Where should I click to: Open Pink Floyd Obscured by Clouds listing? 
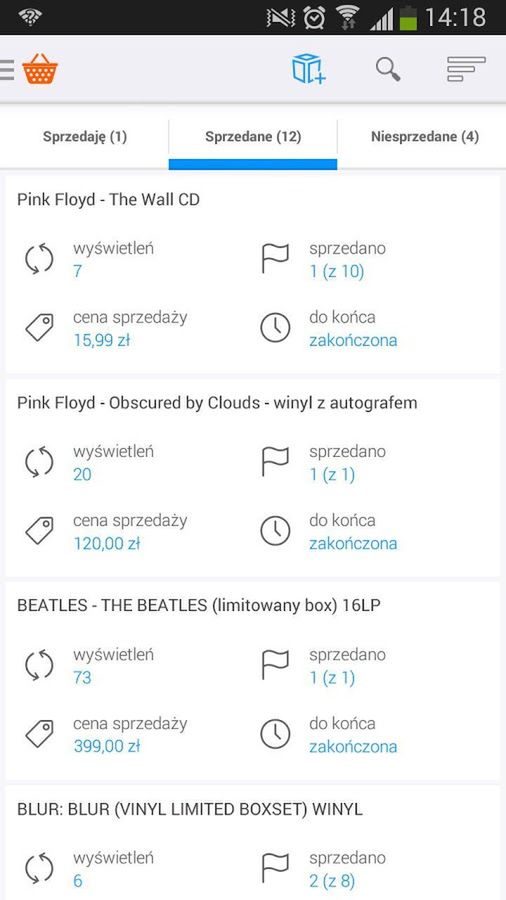217,403
